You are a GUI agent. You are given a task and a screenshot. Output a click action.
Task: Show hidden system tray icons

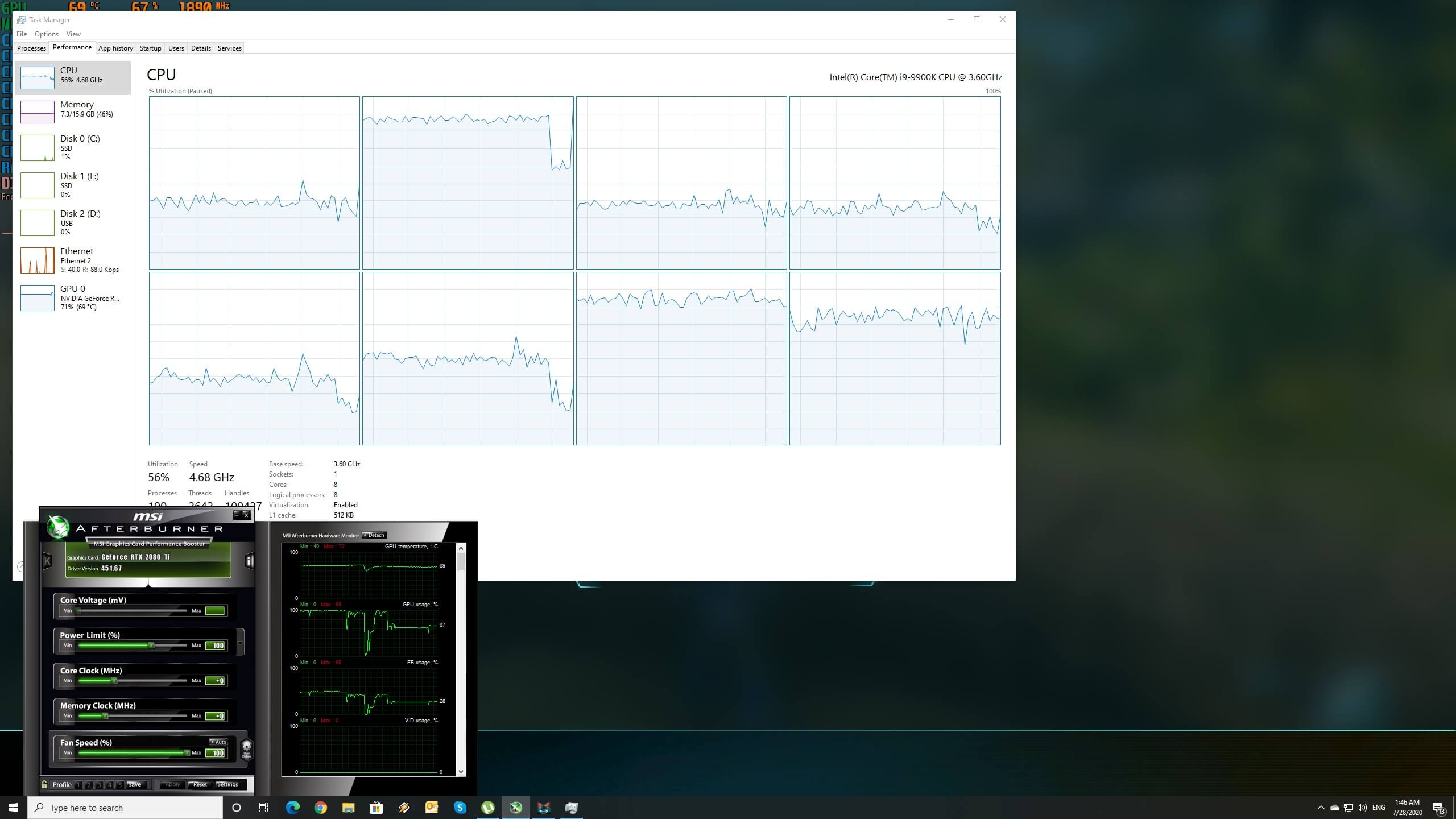click(1321, 808)
